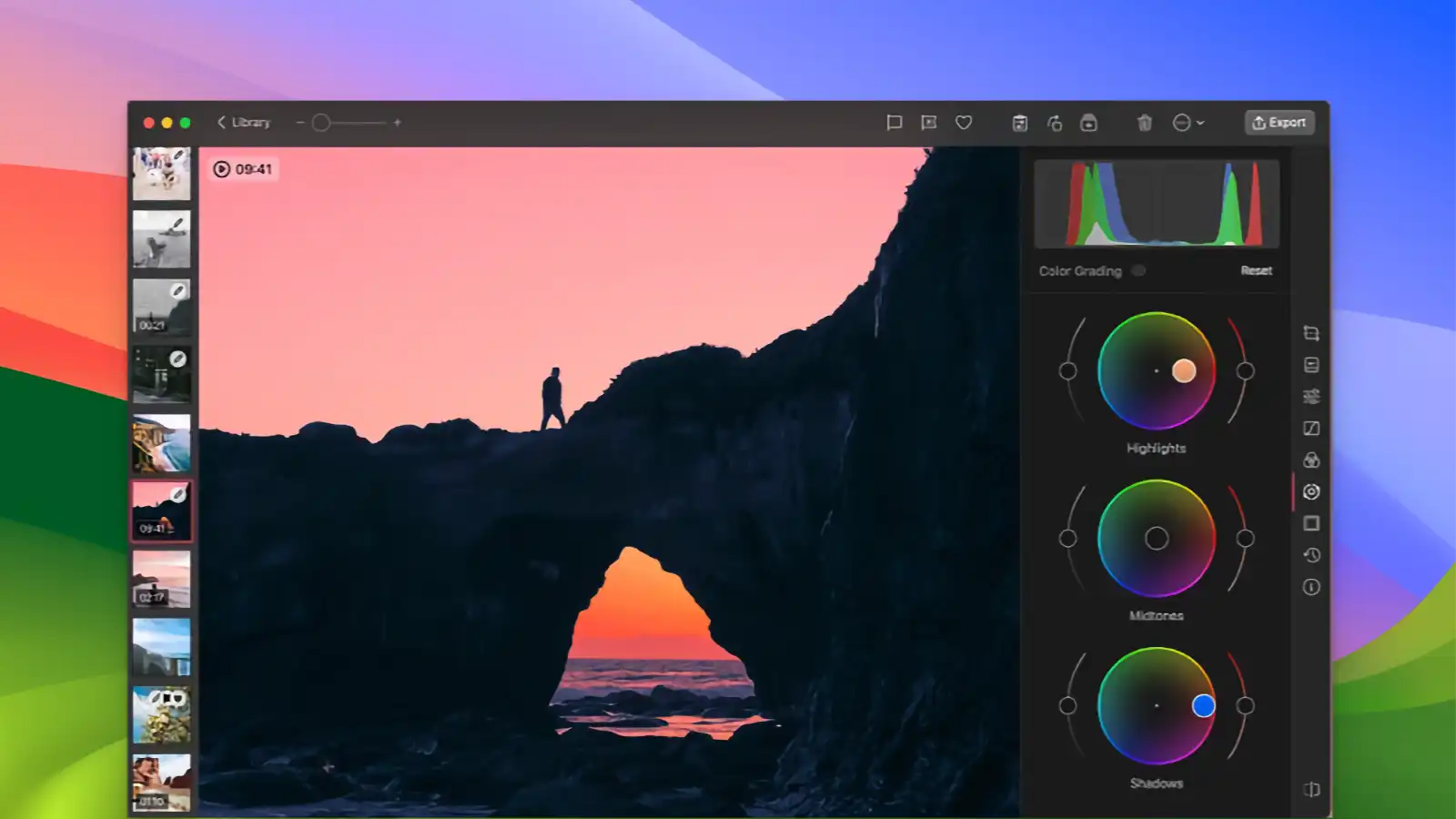
Task: Reset the Color Grading adjustments
Action: (1258, 270)
